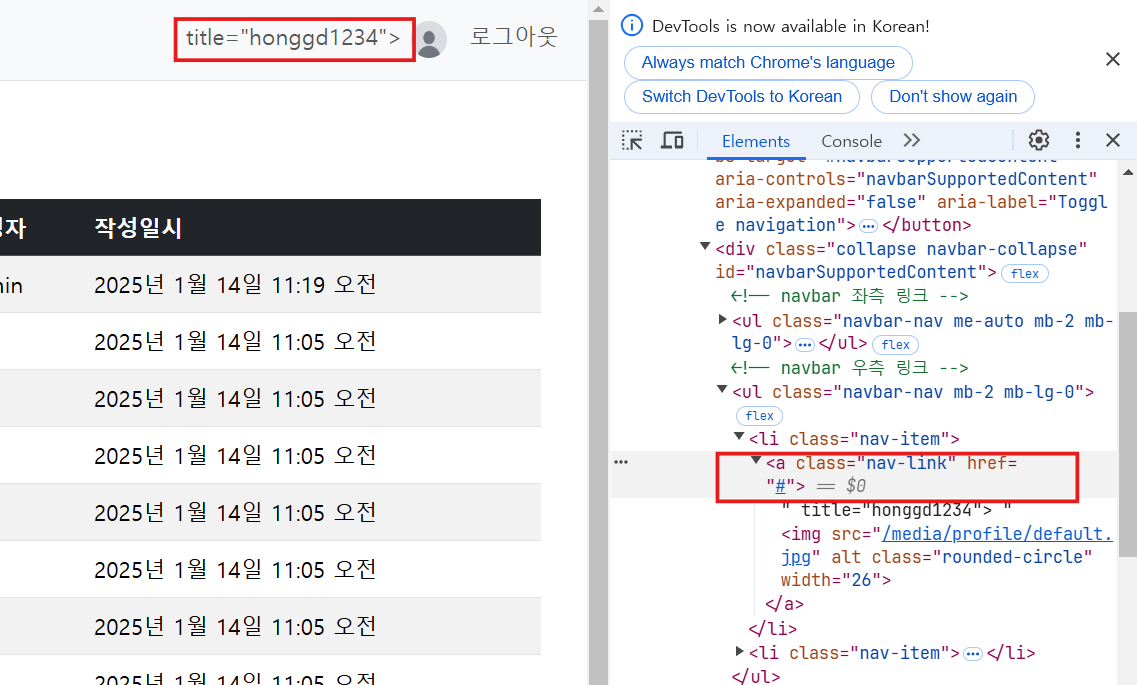Toggle flex badge under ul mb-2 mb-lg-0
1137x685 pixels.
[759, 415]
